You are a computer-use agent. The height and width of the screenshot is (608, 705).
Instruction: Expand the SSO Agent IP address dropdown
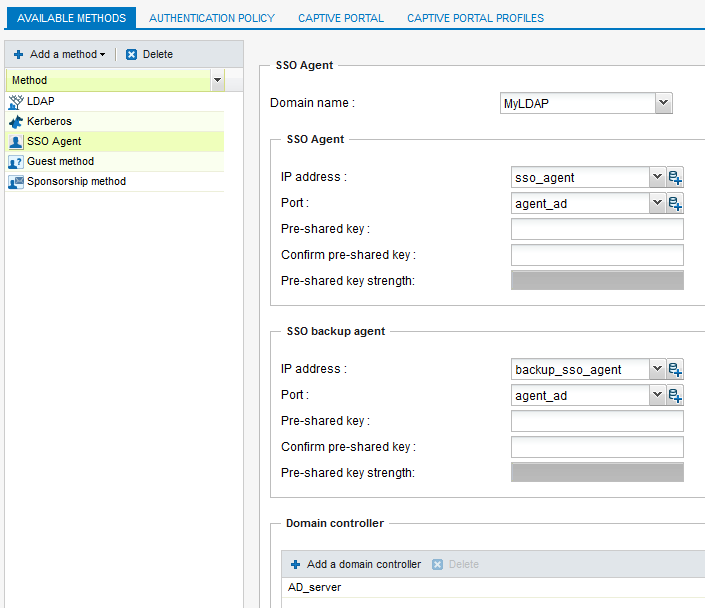657,177
